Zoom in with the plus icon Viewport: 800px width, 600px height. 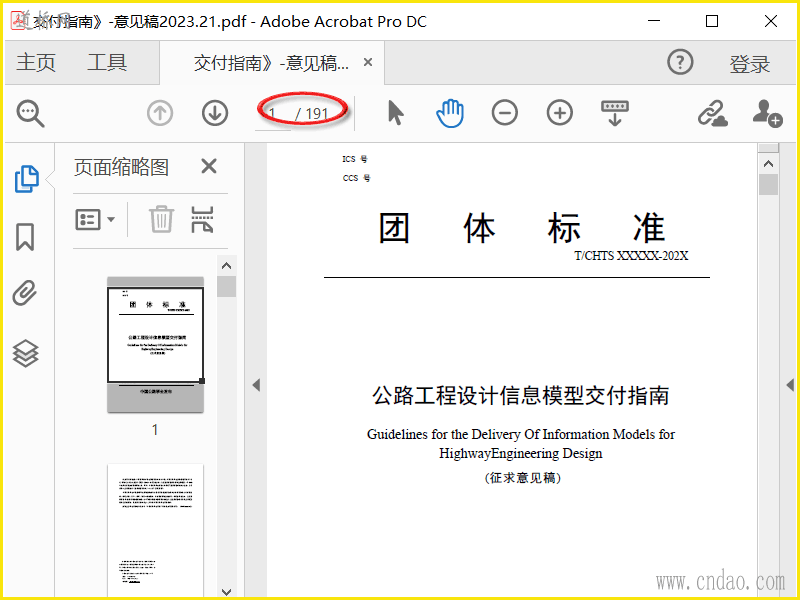click(560, 113)
